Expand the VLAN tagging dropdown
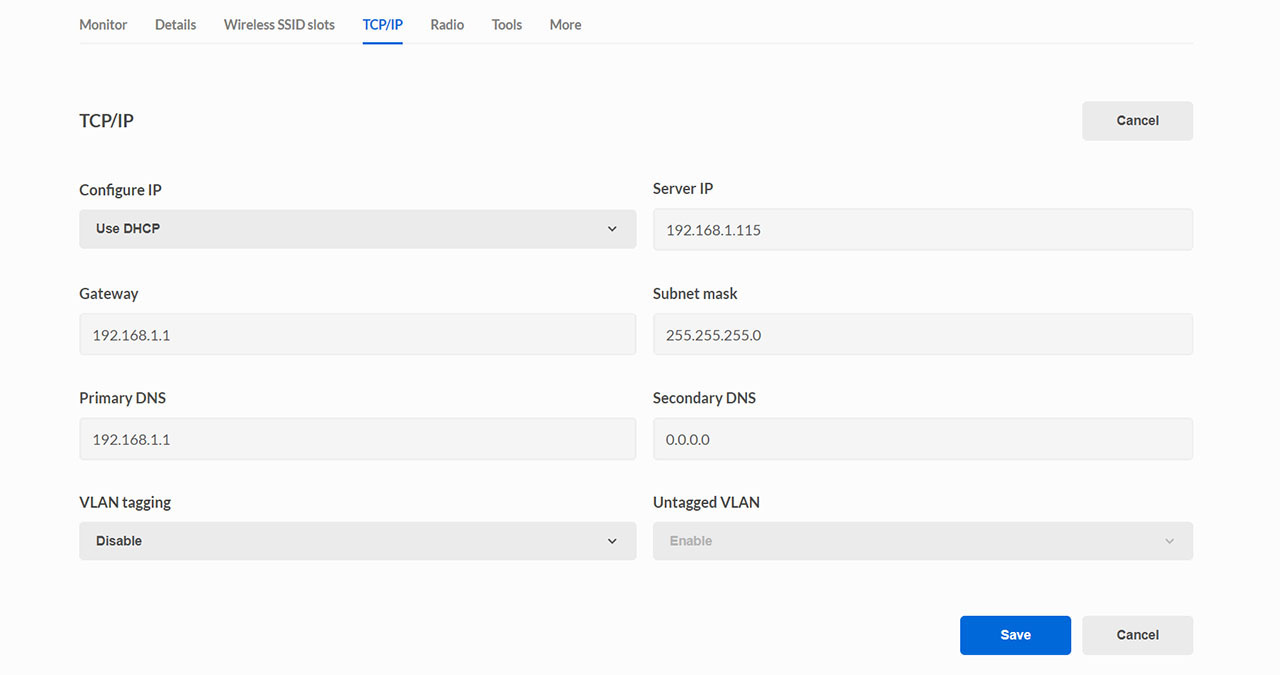Image resolution: width=1280 pixels, height=675 pixels. [x=357, y=541]
